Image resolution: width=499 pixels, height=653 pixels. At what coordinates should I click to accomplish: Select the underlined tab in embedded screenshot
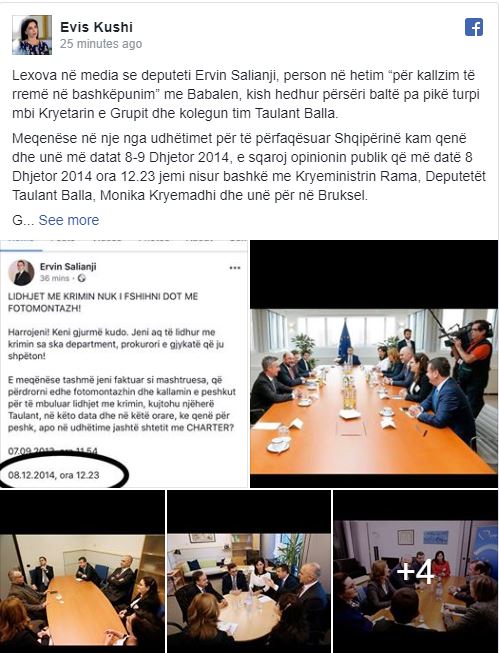coord(21,245)
